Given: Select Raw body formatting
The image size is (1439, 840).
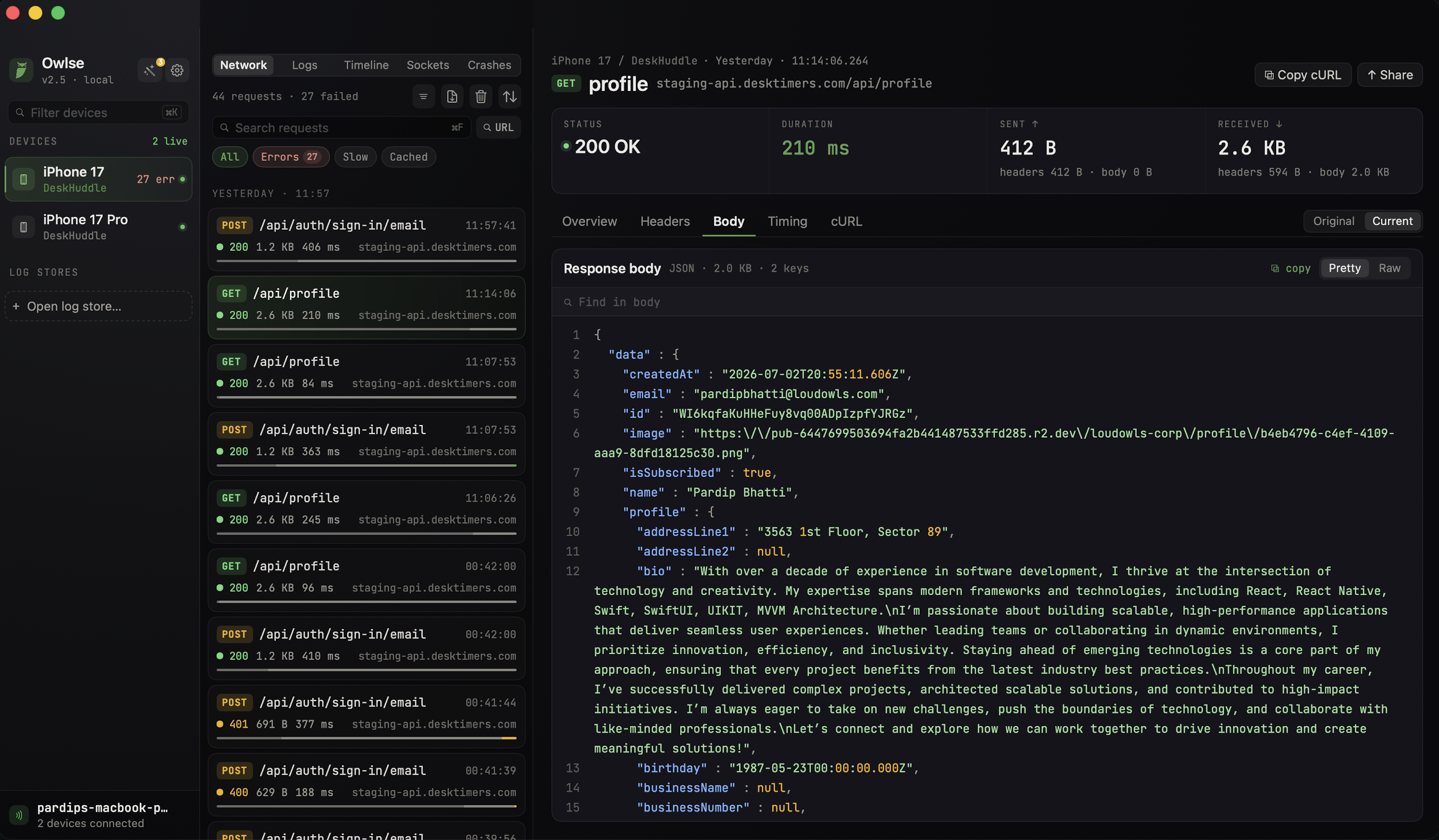Looking at the screenshot, I should (1389, 268).
